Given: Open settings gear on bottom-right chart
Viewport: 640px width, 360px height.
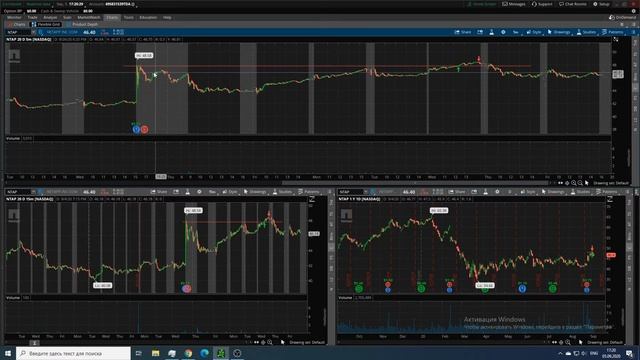Looking at the screenshot, I should coord(497,192).
